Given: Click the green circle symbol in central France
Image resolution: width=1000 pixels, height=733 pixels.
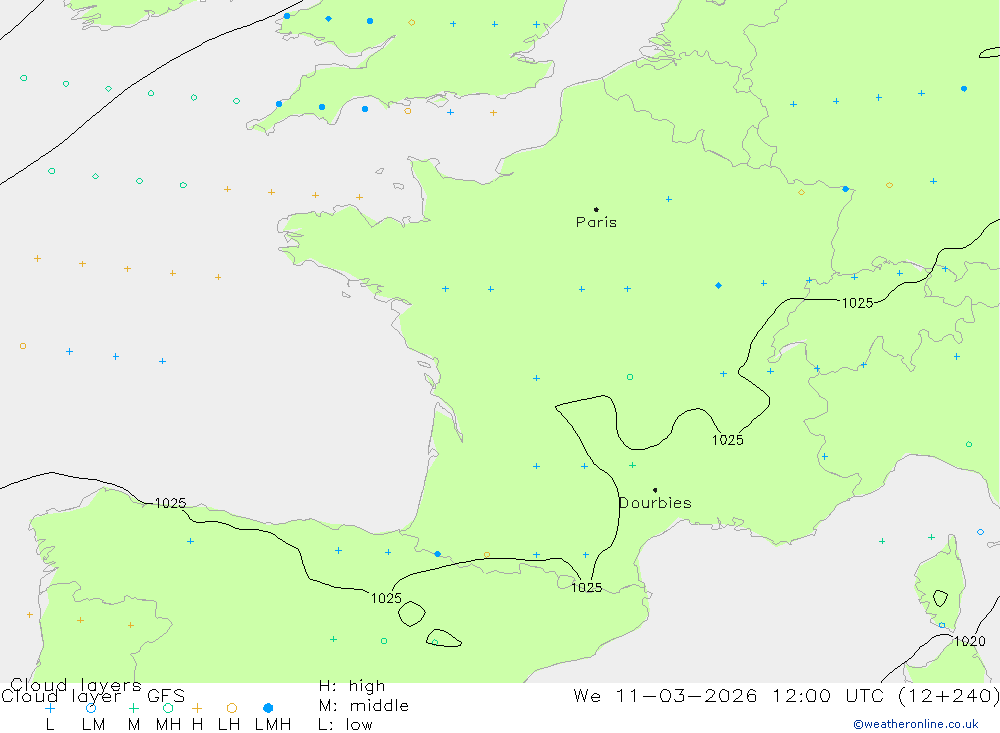Looking at the screenshot, I should tap(630, 377).
